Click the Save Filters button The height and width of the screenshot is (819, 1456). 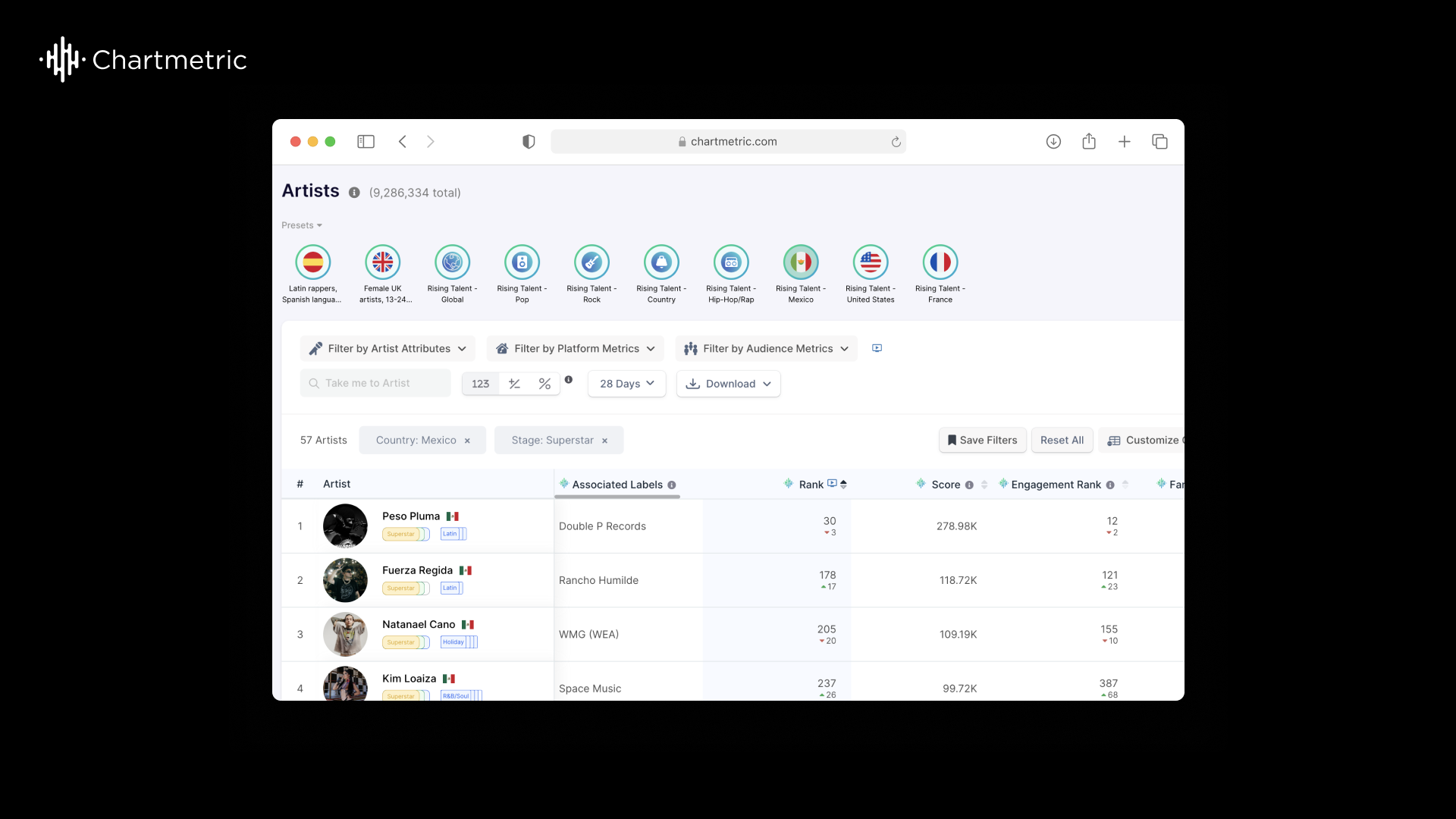(x=983, y=441)
